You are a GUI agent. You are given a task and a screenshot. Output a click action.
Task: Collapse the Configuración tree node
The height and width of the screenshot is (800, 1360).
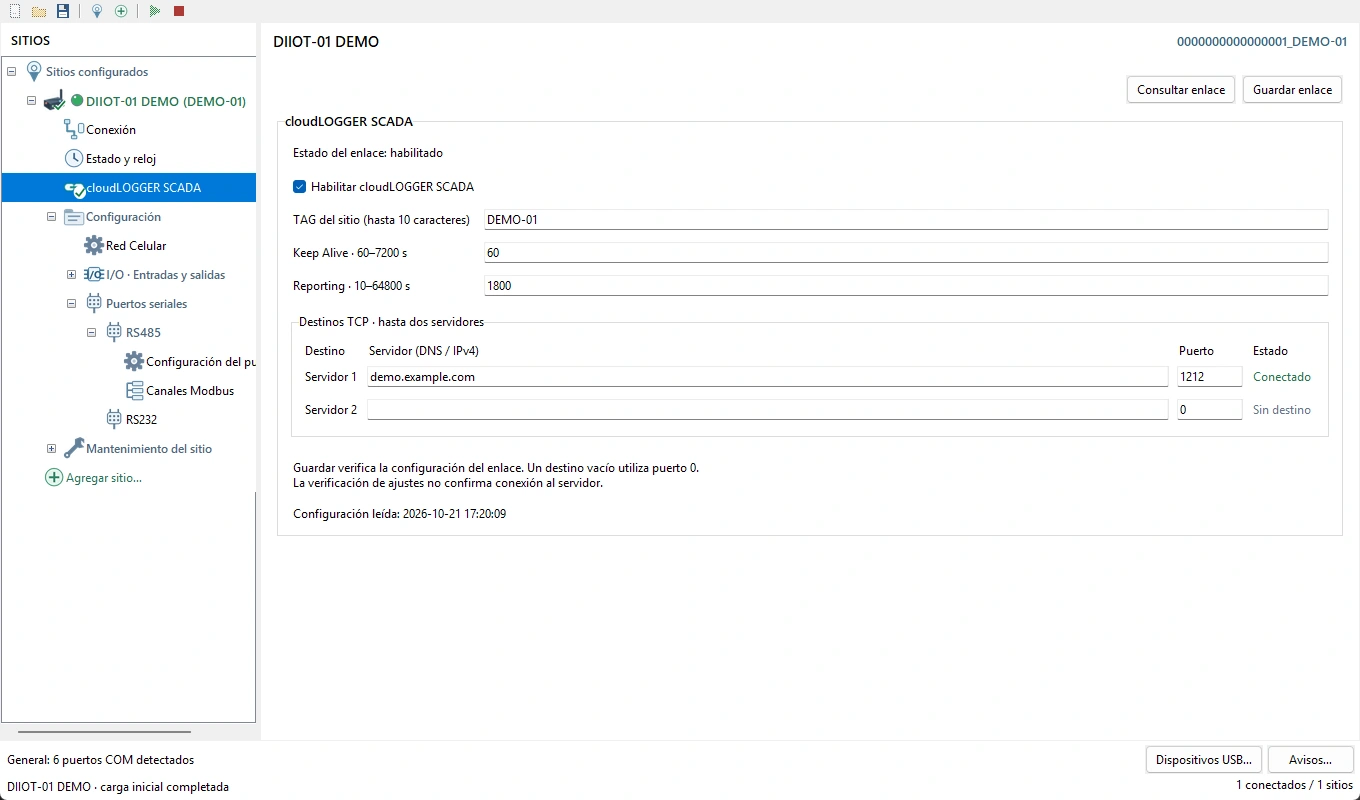(x=51, y=217)
